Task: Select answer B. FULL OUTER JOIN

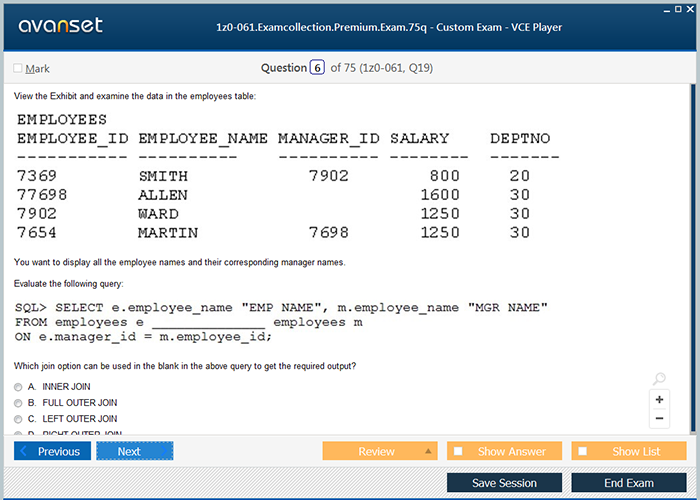Action: 19,402
